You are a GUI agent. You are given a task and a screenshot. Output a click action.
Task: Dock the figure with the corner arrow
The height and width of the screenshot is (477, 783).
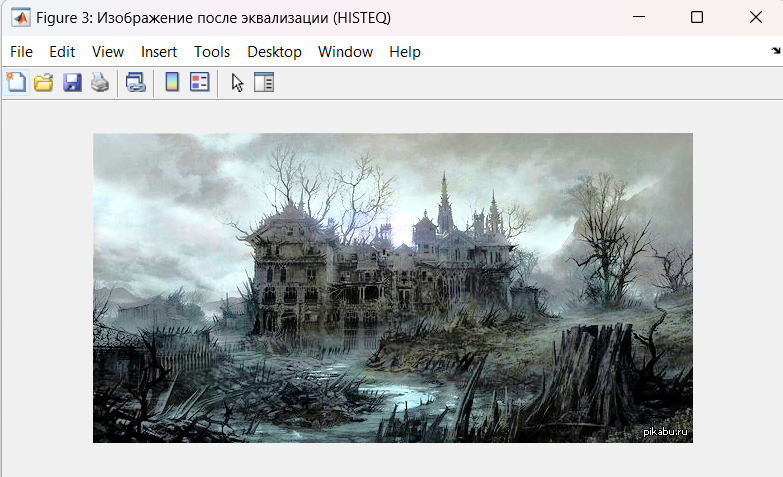(x=776, y=50)
